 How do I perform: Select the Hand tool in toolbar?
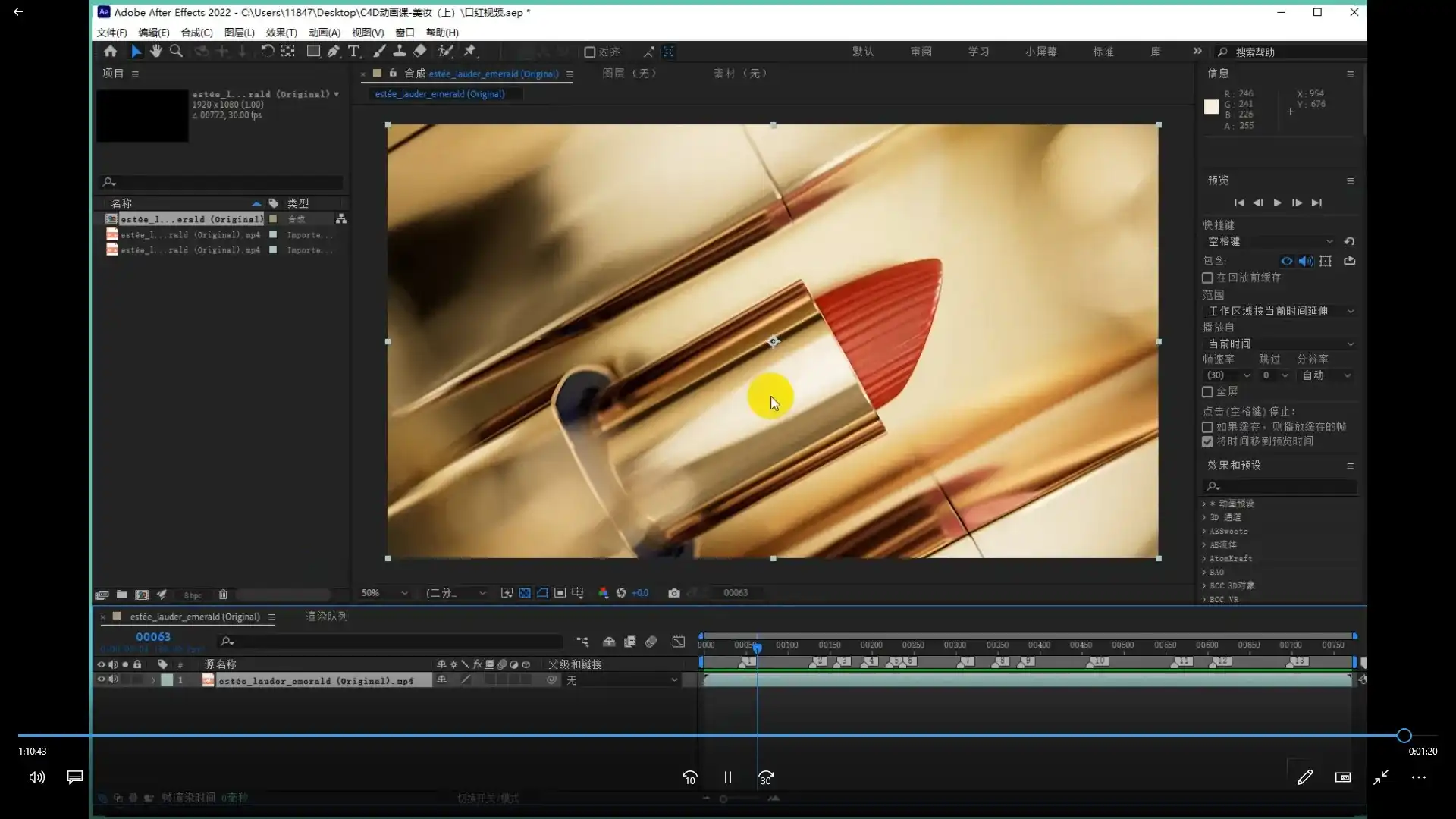[155, 51]
